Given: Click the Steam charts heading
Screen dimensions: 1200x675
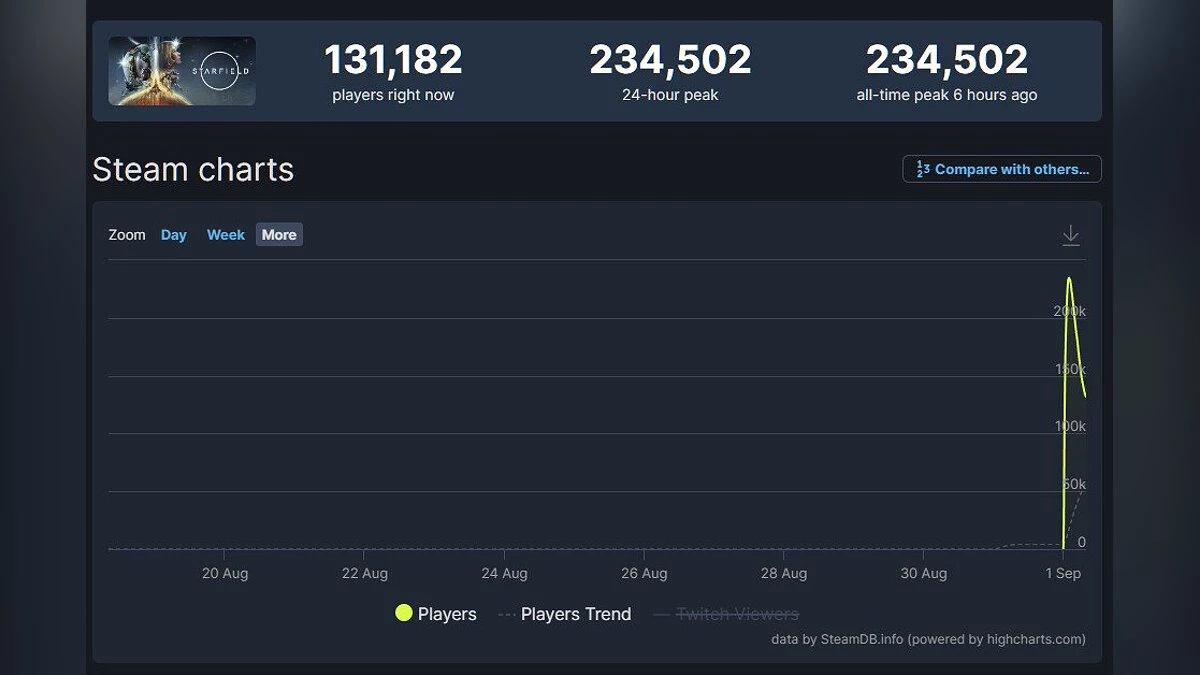Looking at the screenshot, I should [x=193, y=170].
